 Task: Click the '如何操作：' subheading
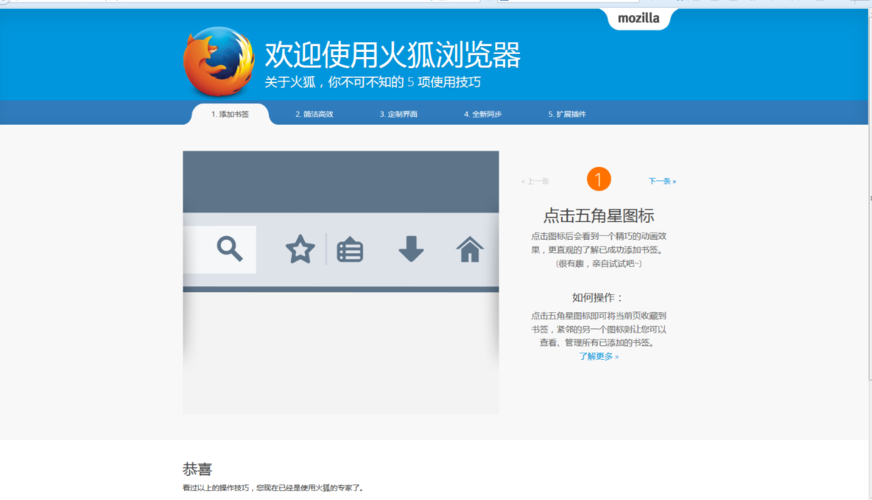coord(598,298)
